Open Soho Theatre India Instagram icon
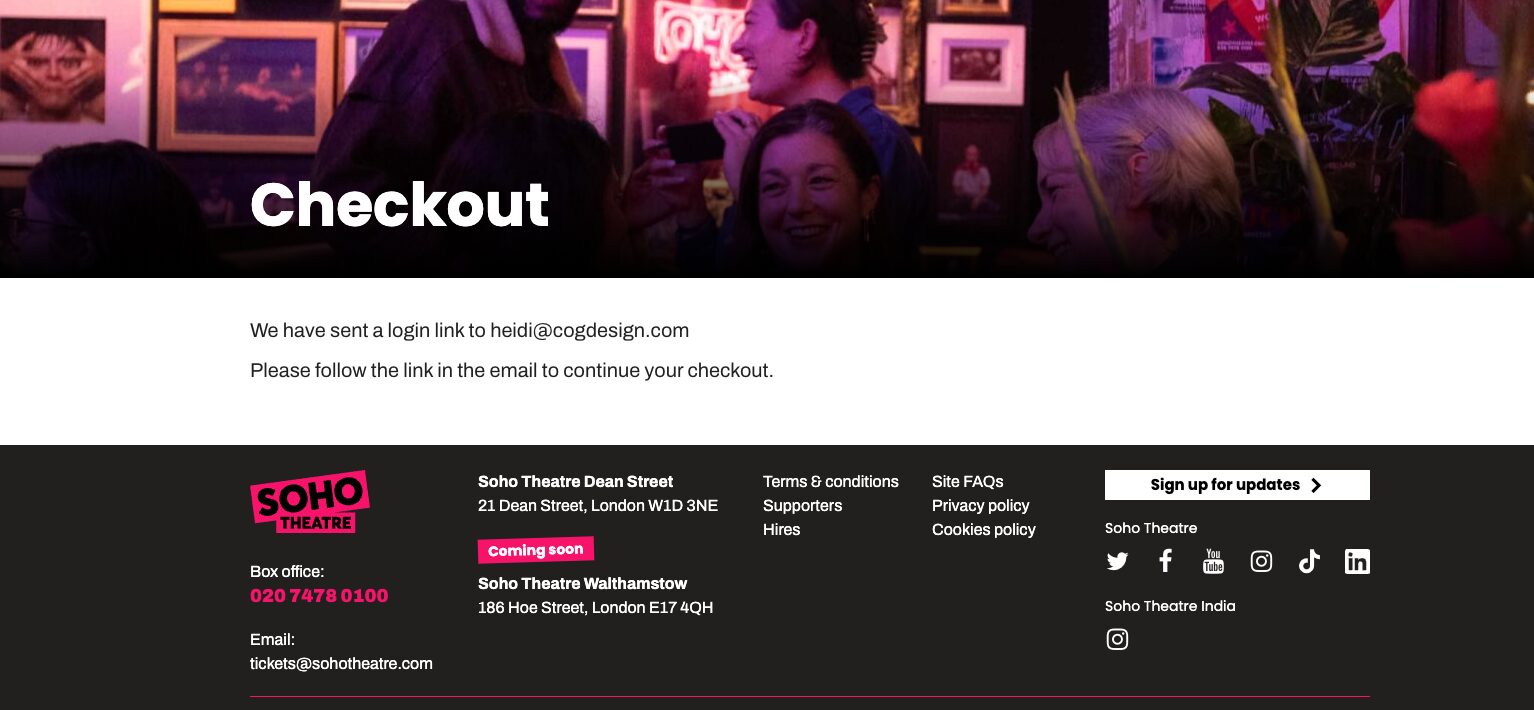Viewport: 1534px width, 710px height. point(1117,639)
